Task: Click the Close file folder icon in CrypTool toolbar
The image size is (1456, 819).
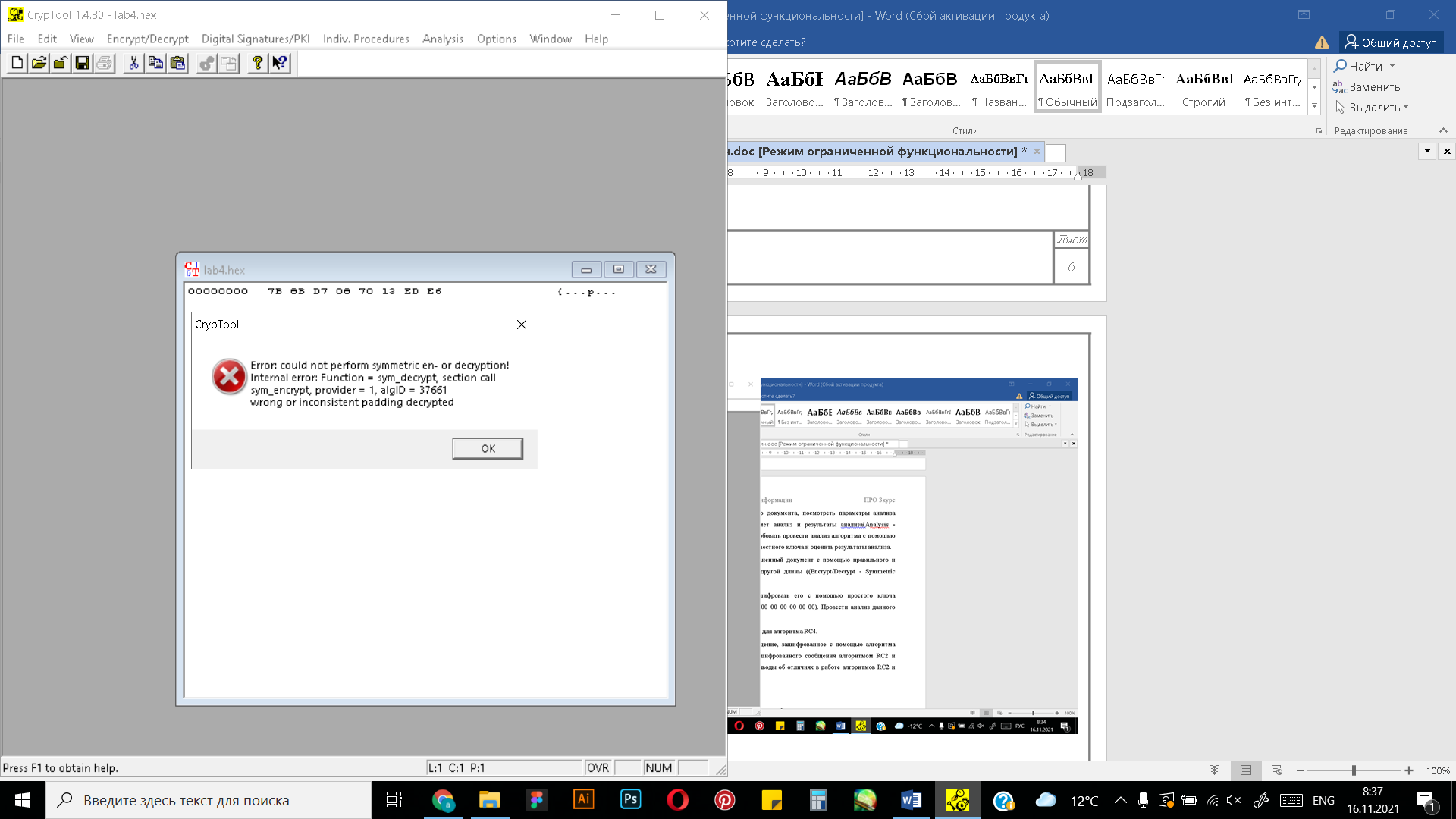Action: tap(61, 63)
